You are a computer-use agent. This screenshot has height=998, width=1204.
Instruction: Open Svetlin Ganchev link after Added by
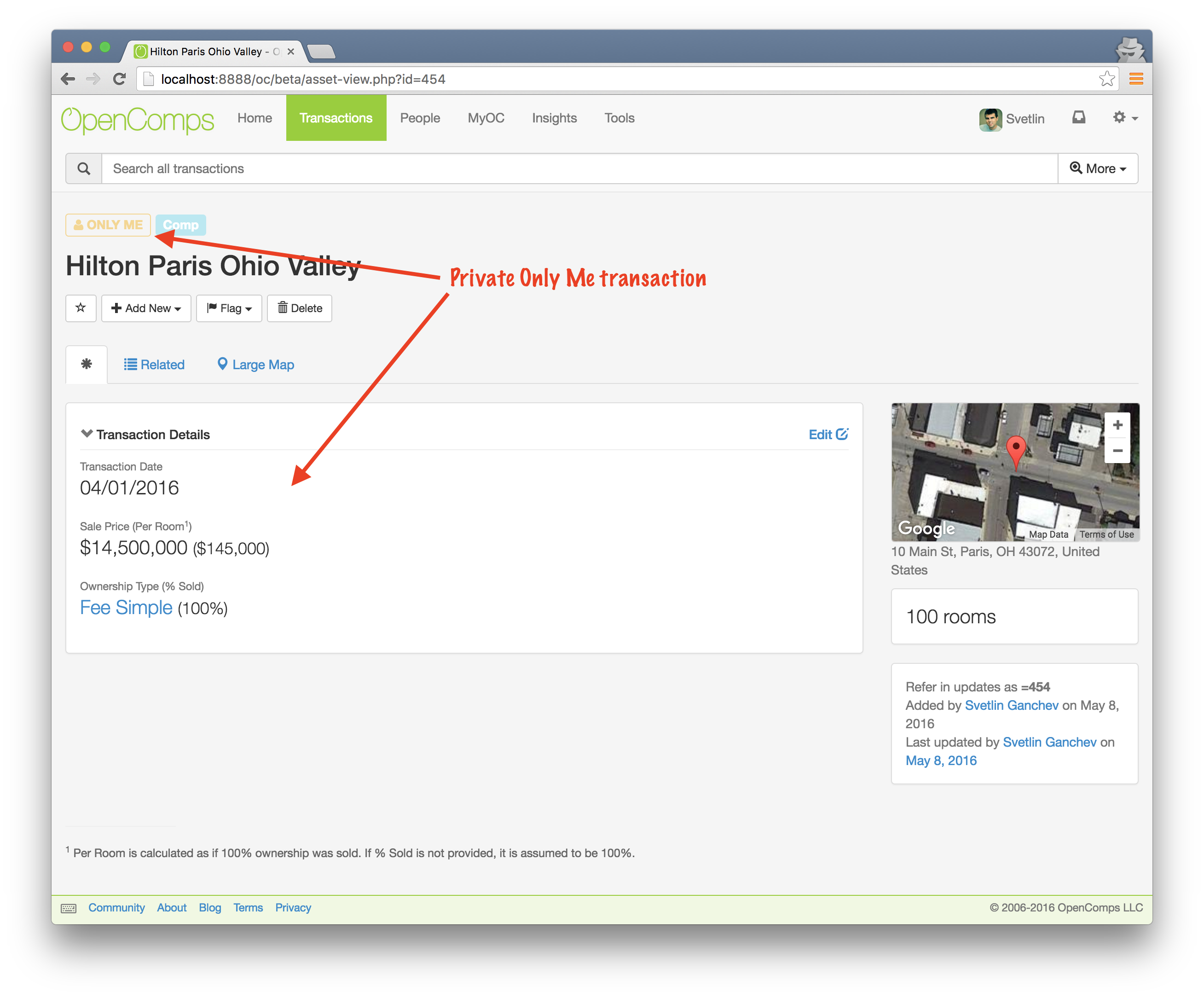pyautogui.click(x=1011, y=705)
